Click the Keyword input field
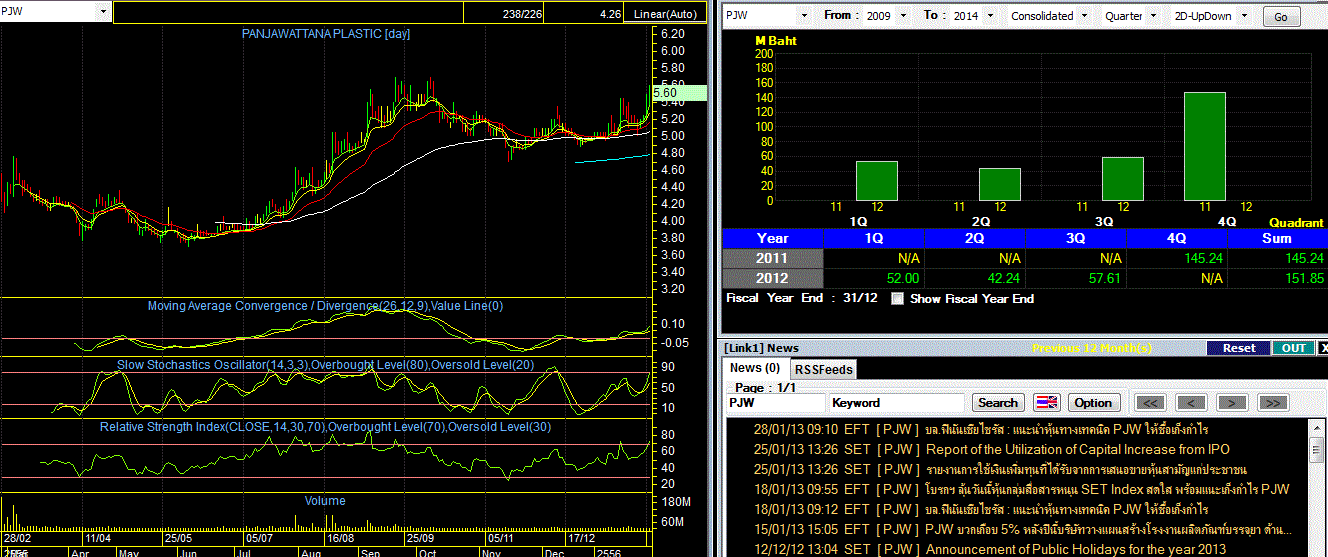Viewport: 1328px width, 557px height. (897, 402)
